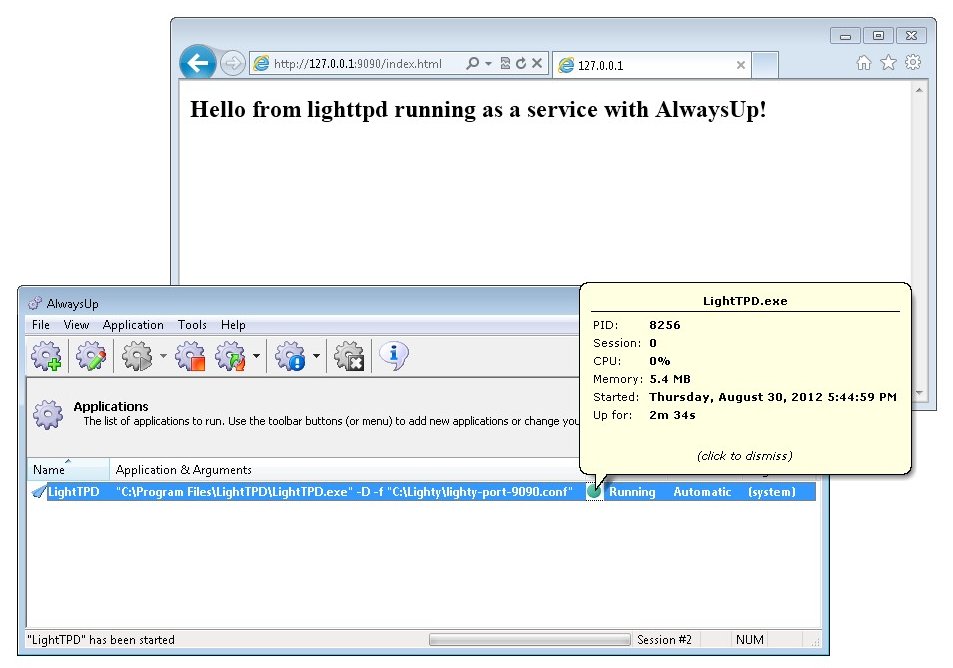The height and width of the screenshot is (668, 953).
Task: Click the browser Forward arrow button
Action: click(x=232, y=63)
